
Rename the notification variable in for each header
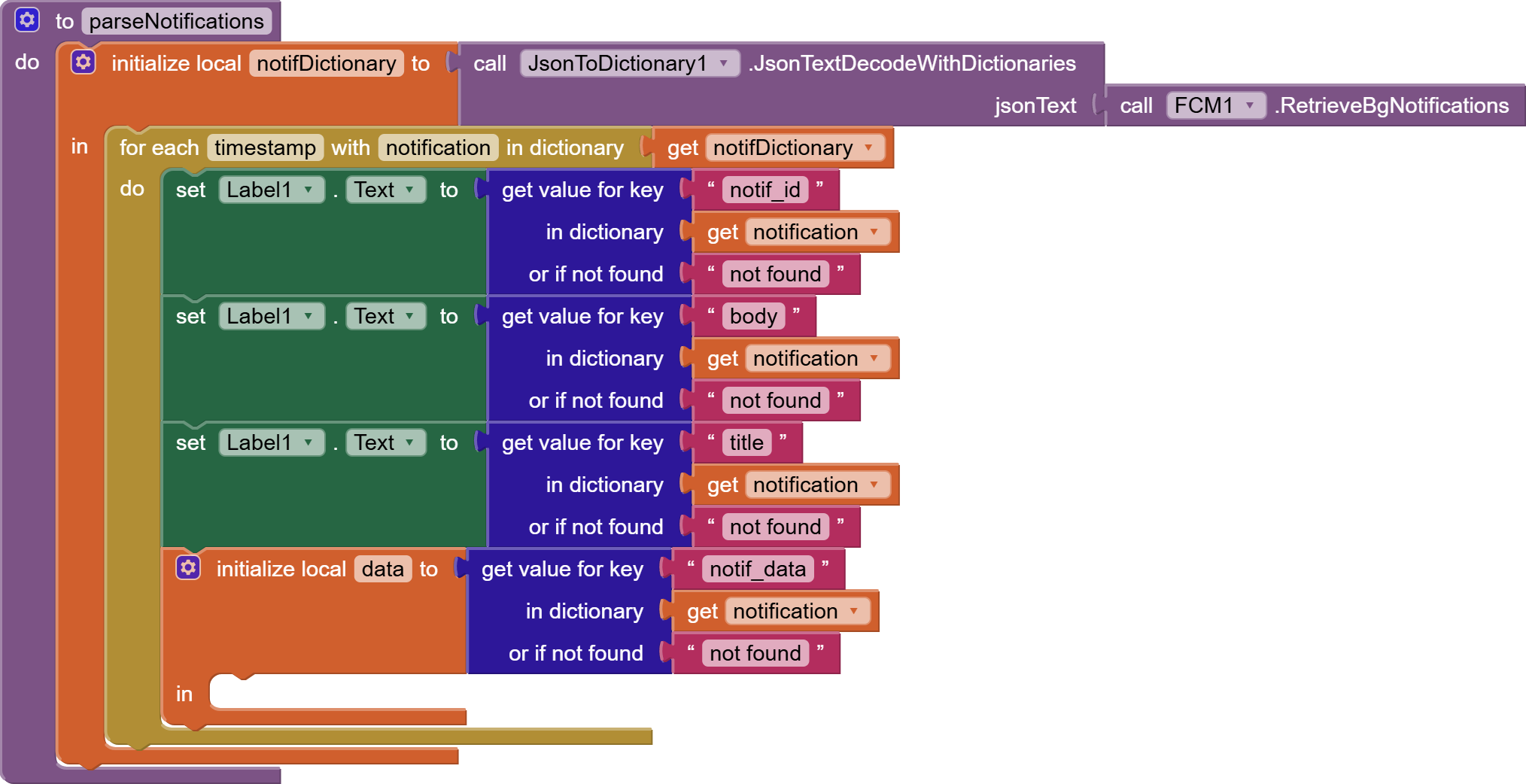(x=438, y=147)
